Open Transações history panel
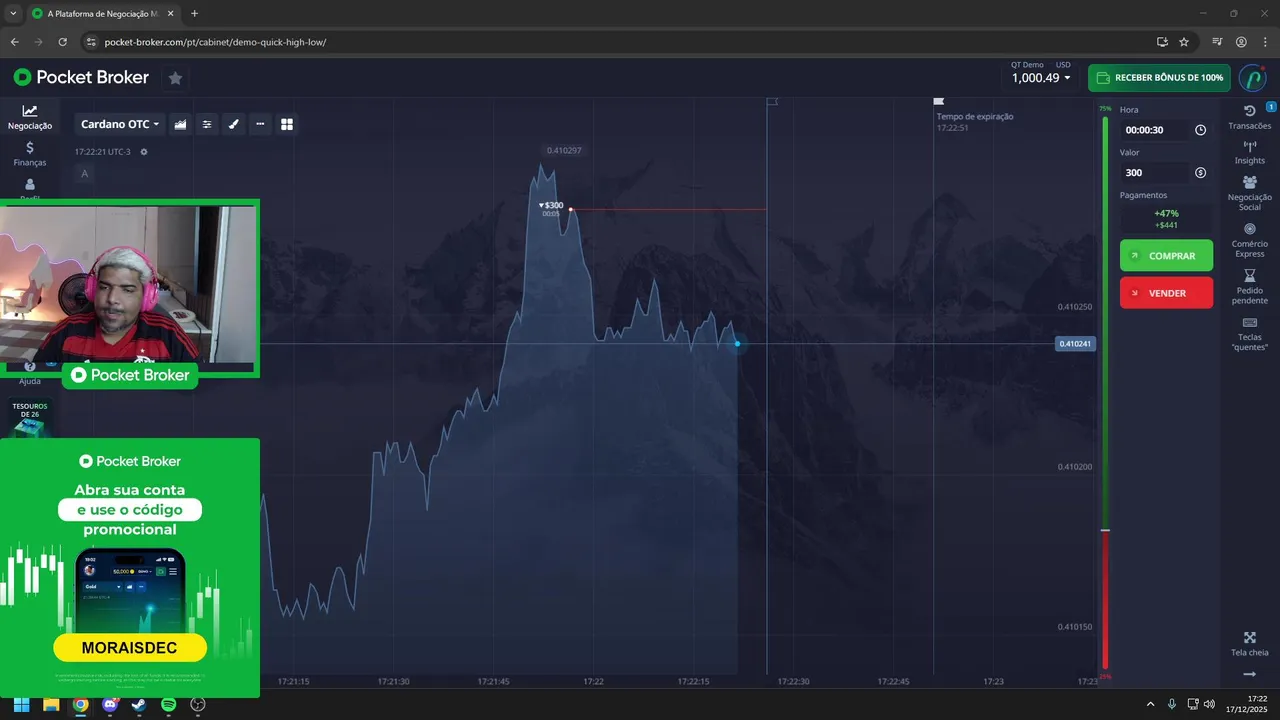 pyautogui.click(x=1249, y=117)
